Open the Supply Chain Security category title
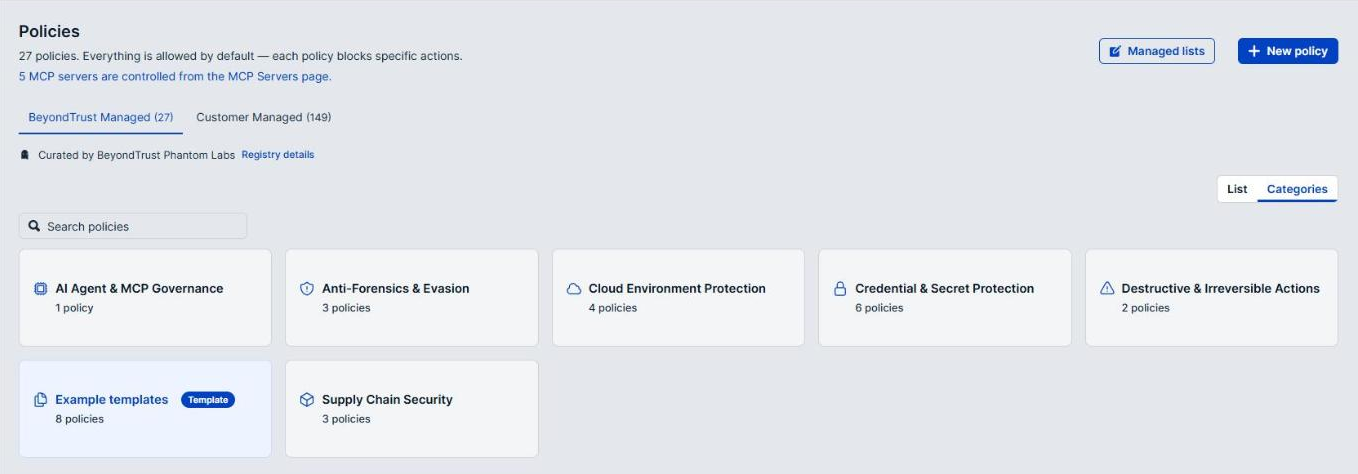 (x=387, y=399)
